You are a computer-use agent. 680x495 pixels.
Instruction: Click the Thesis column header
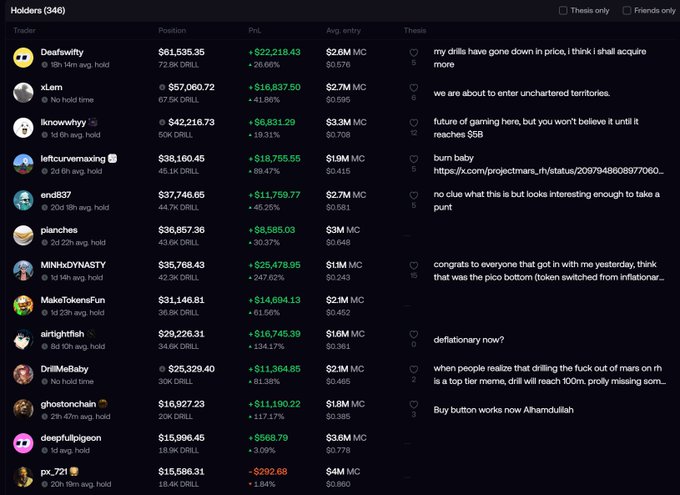[x=415, y=30]
